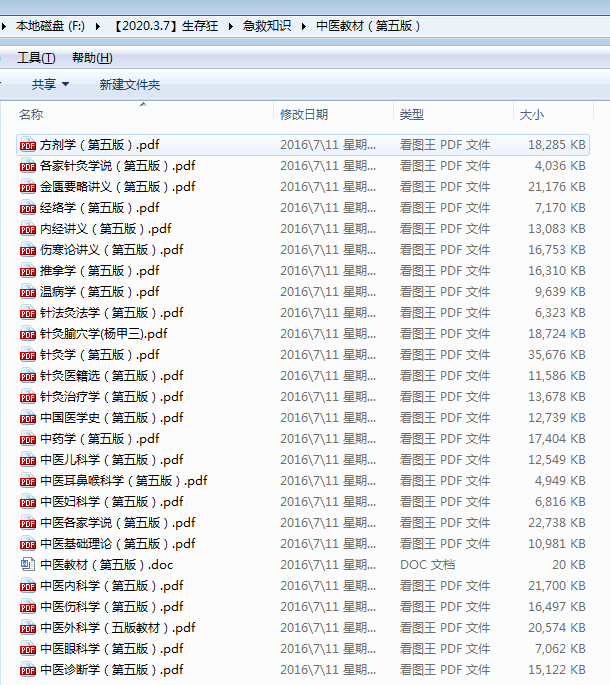Image resolution: width=610 pixels, height=685 pixels.
Task: Click size value 7,062 KB
Action: click(x=560, y=649)
